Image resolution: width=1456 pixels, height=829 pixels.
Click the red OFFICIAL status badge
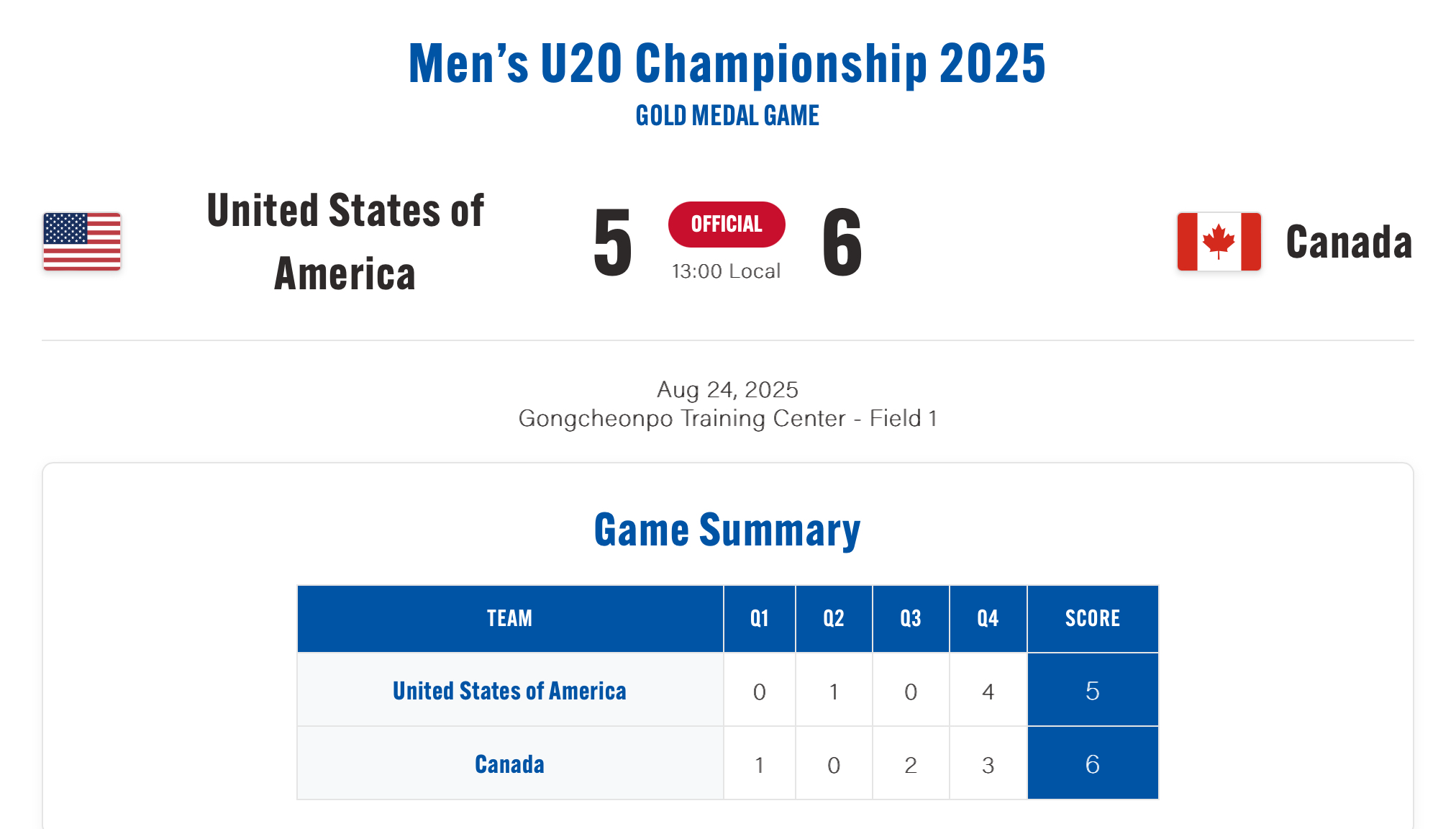coord(727,225)
